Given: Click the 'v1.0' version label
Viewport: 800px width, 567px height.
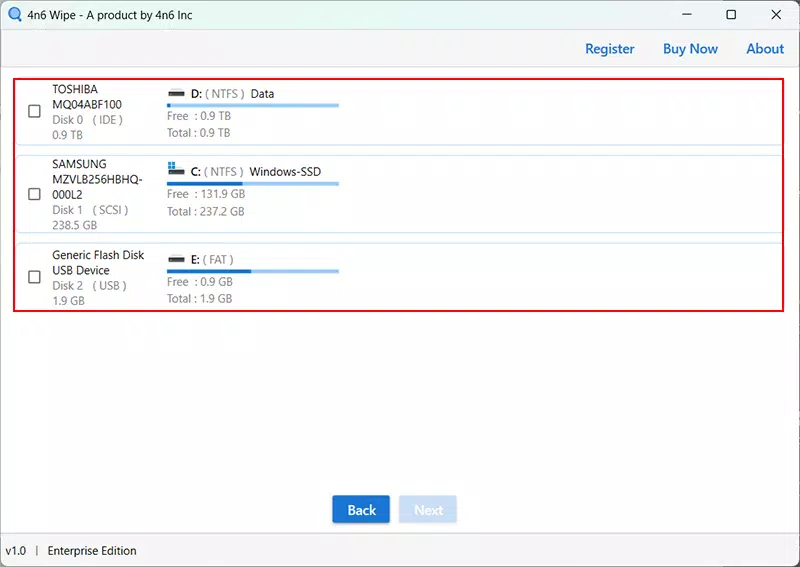Looking at the screenshot, I should click(15, 551).
